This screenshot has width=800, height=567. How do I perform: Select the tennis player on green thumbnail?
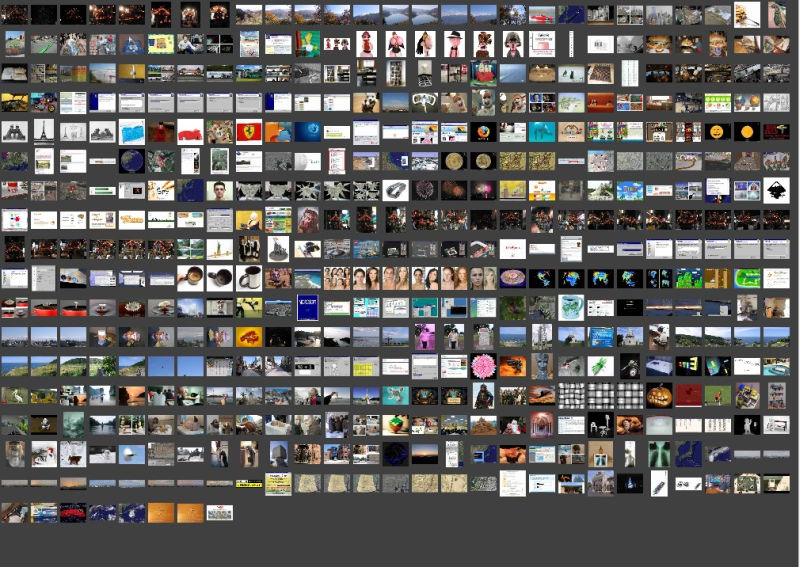[717, 396]
